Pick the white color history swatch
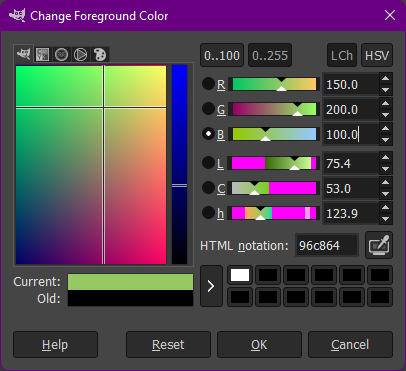 (240, 275)
